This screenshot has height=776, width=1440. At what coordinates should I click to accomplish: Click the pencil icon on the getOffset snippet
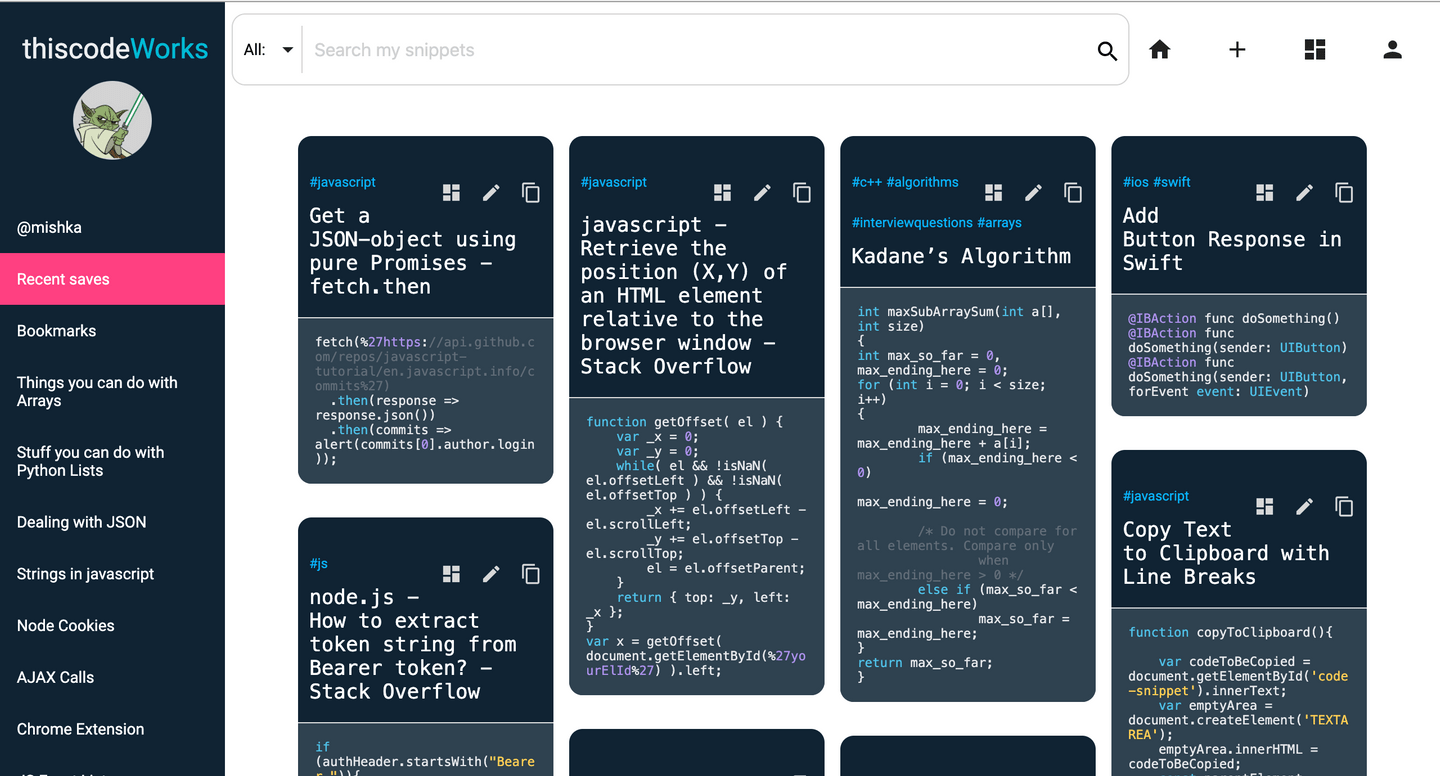point(762,192)
